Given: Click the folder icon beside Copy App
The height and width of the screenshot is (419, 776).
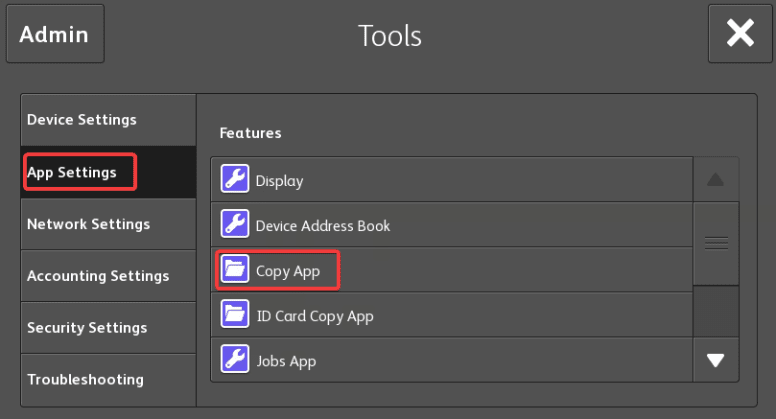Looking at the screenshot, I should click(234, 270).
